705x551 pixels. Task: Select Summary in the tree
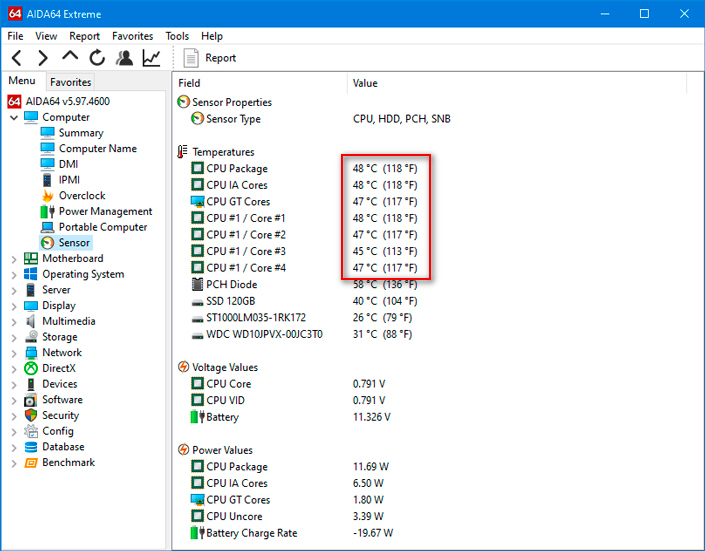click(x=81, y=133)
